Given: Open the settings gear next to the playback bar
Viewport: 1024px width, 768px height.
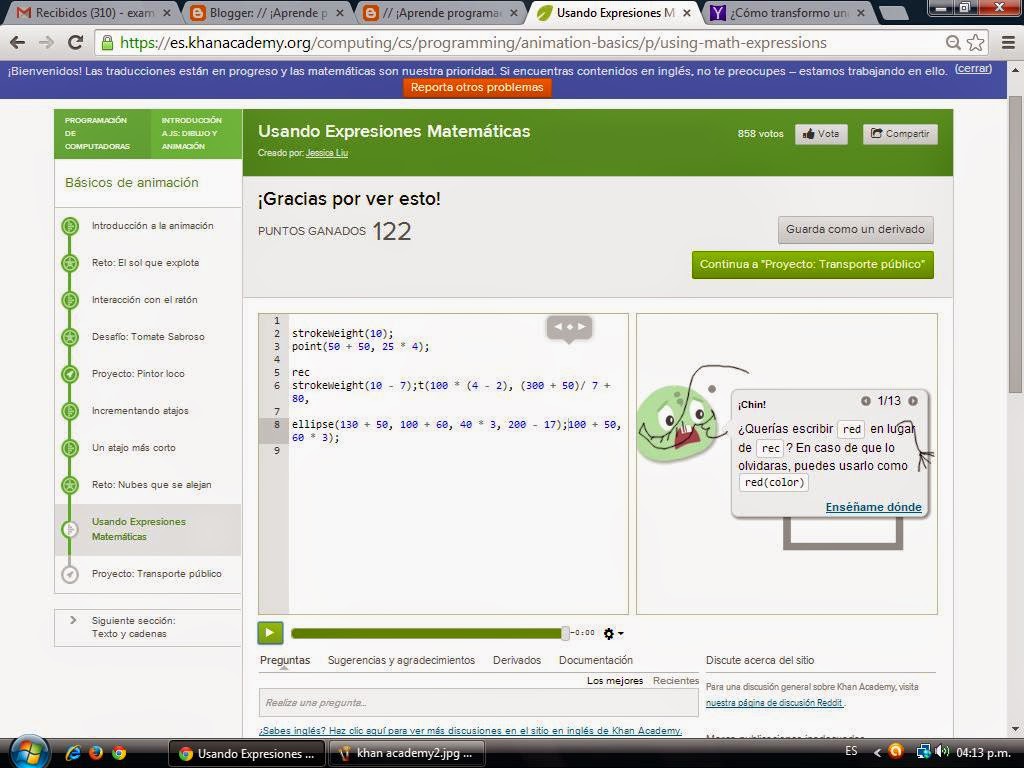Looking at the screenshot, I should (608, 633).
